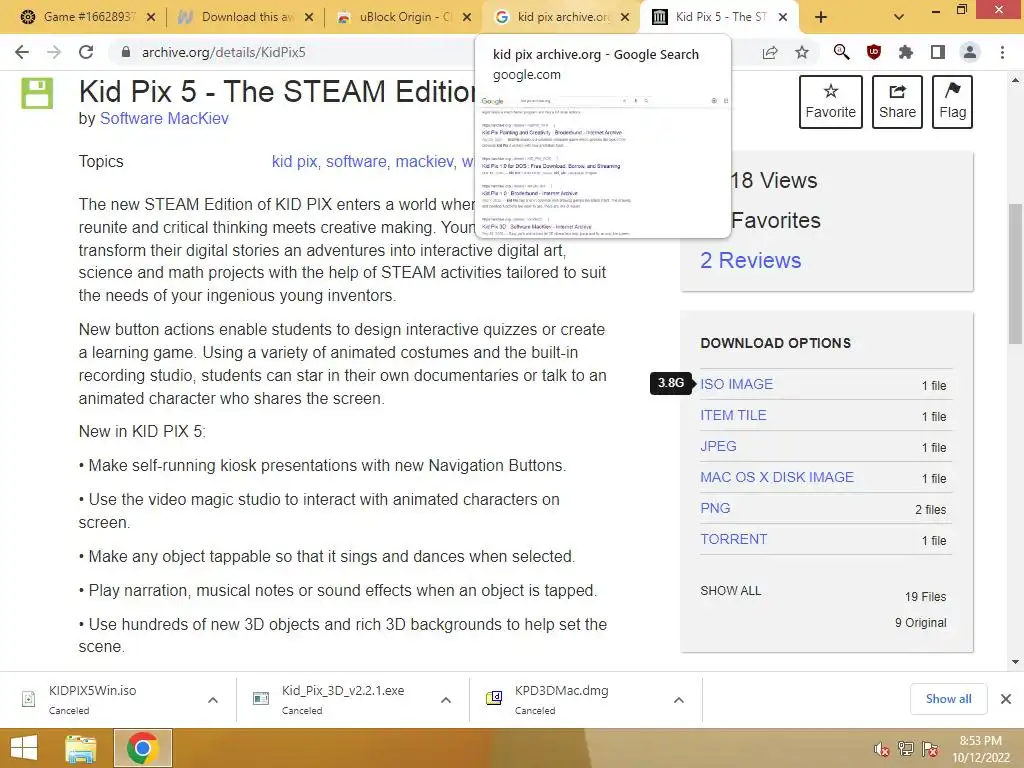Viewport: 1024px width, 768px height.
Task: Expand KIDPIX5Win.iso download options chevron
Action: click(213, 700)
